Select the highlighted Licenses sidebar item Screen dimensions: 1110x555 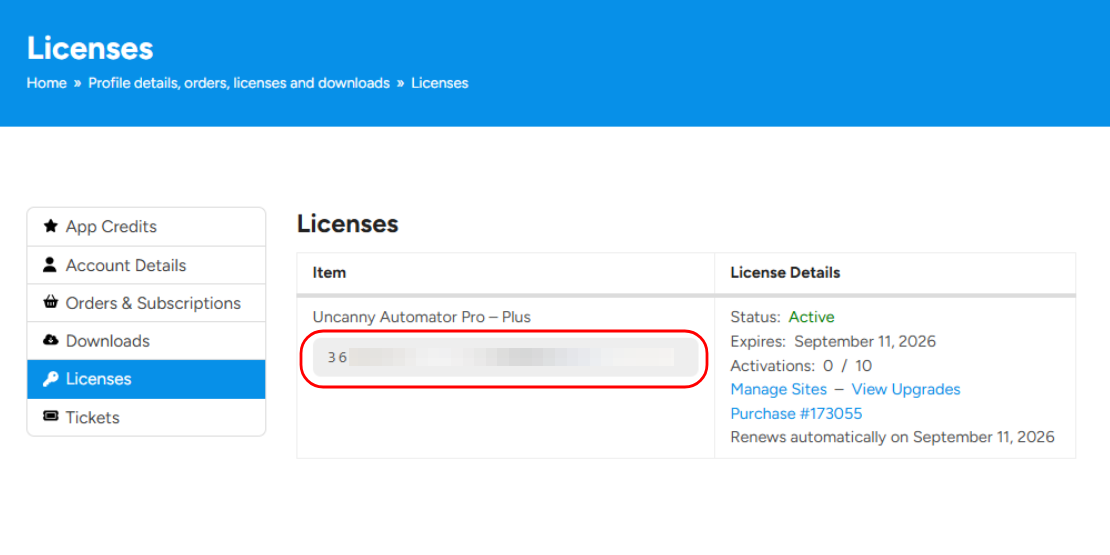[99, 379]
